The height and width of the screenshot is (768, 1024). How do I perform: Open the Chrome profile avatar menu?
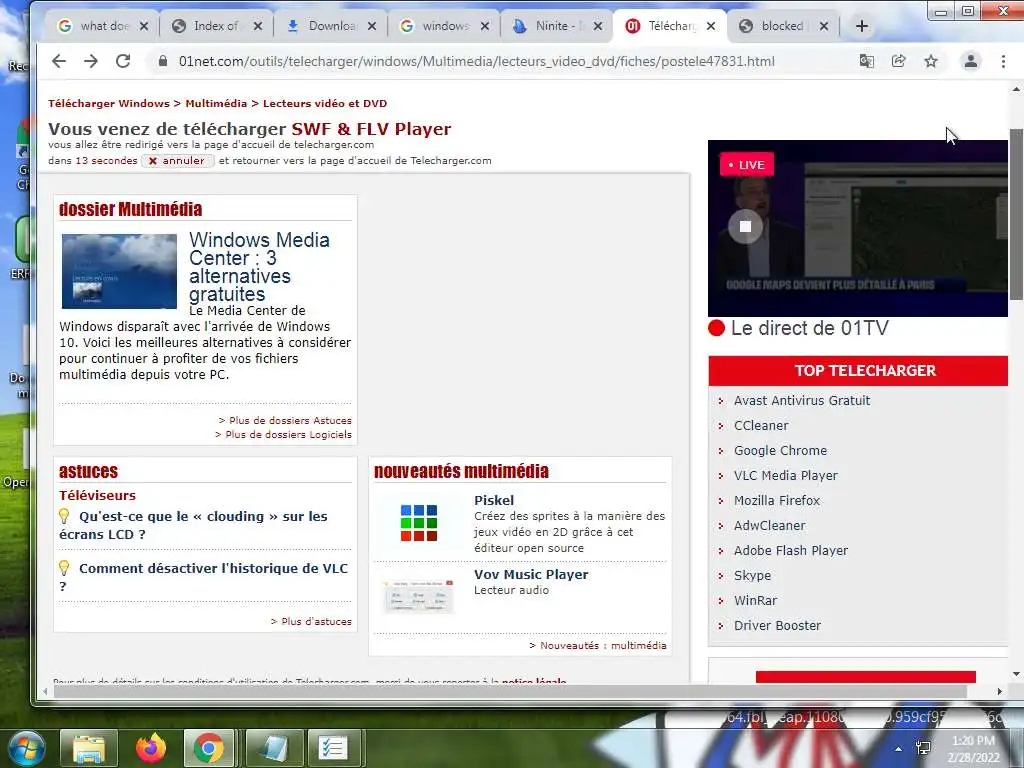[970, 61]
